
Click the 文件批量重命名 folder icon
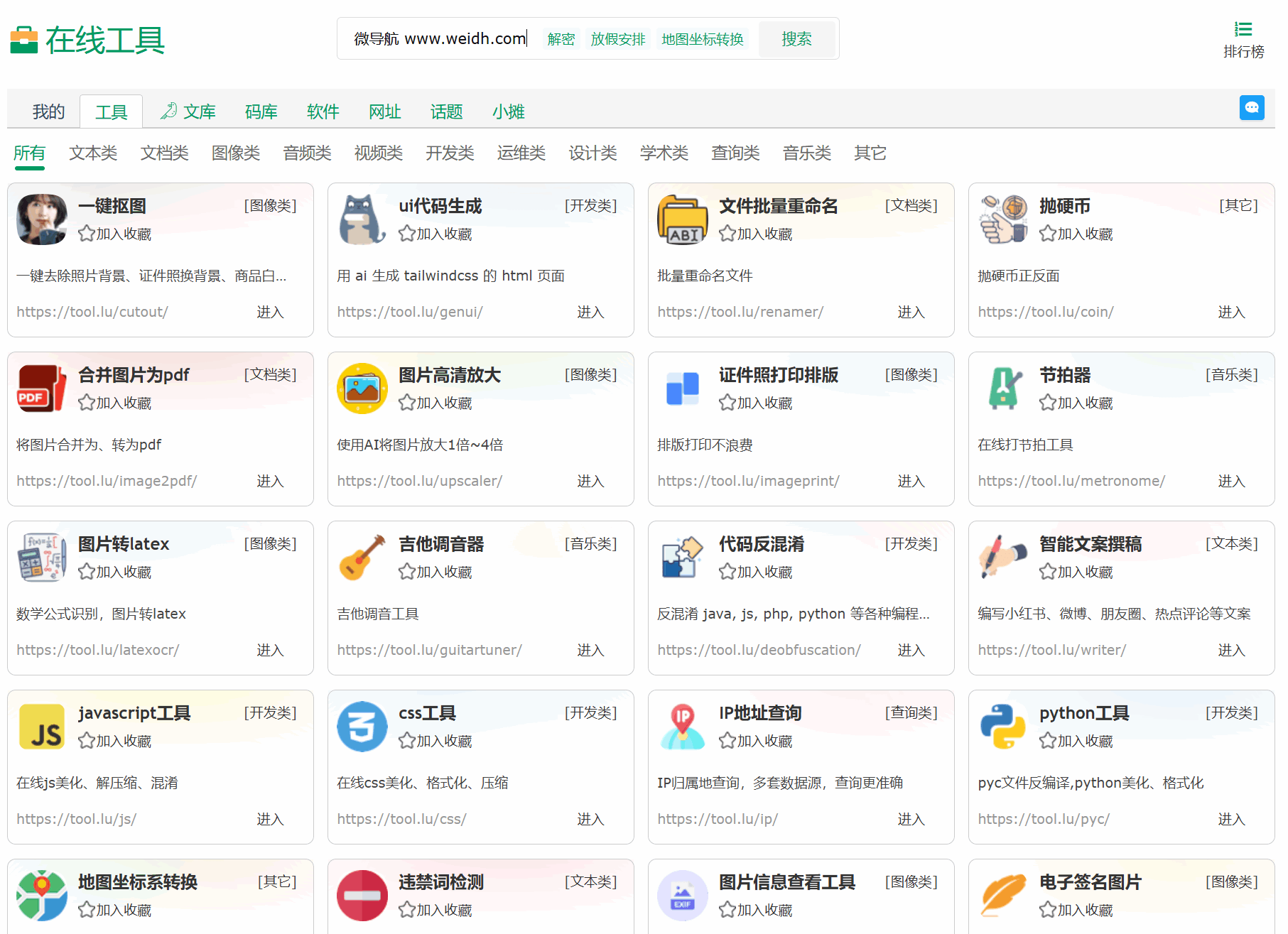point(683,219)
